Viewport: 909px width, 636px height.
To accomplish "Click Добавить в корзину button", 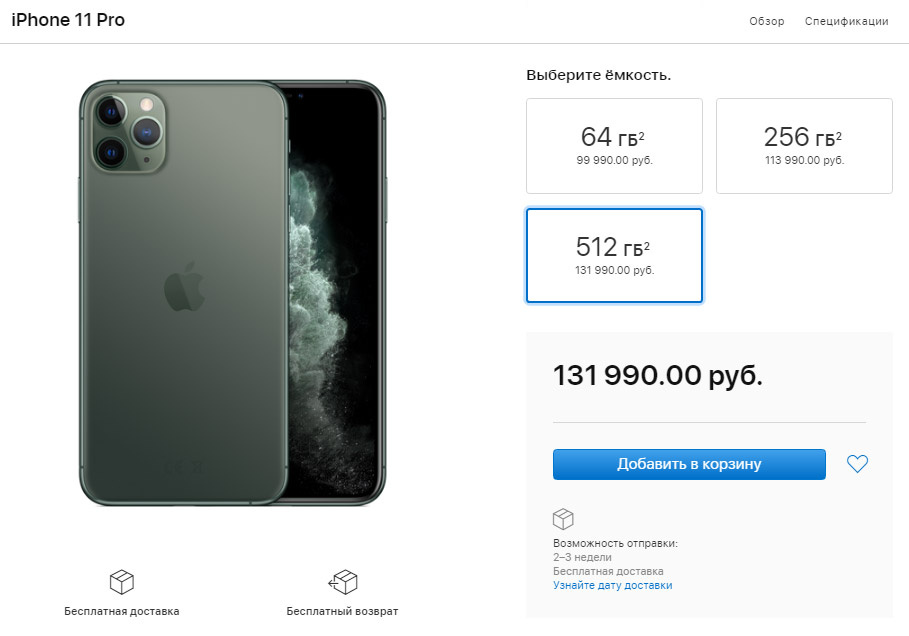I will (x=689, y=464).
